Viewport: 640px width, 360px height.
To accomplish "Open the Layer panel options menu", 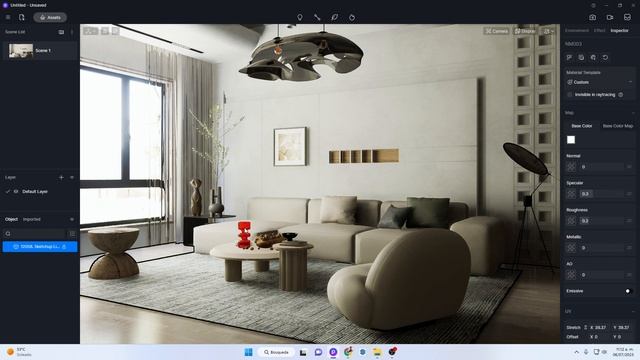I will point(72,177).
